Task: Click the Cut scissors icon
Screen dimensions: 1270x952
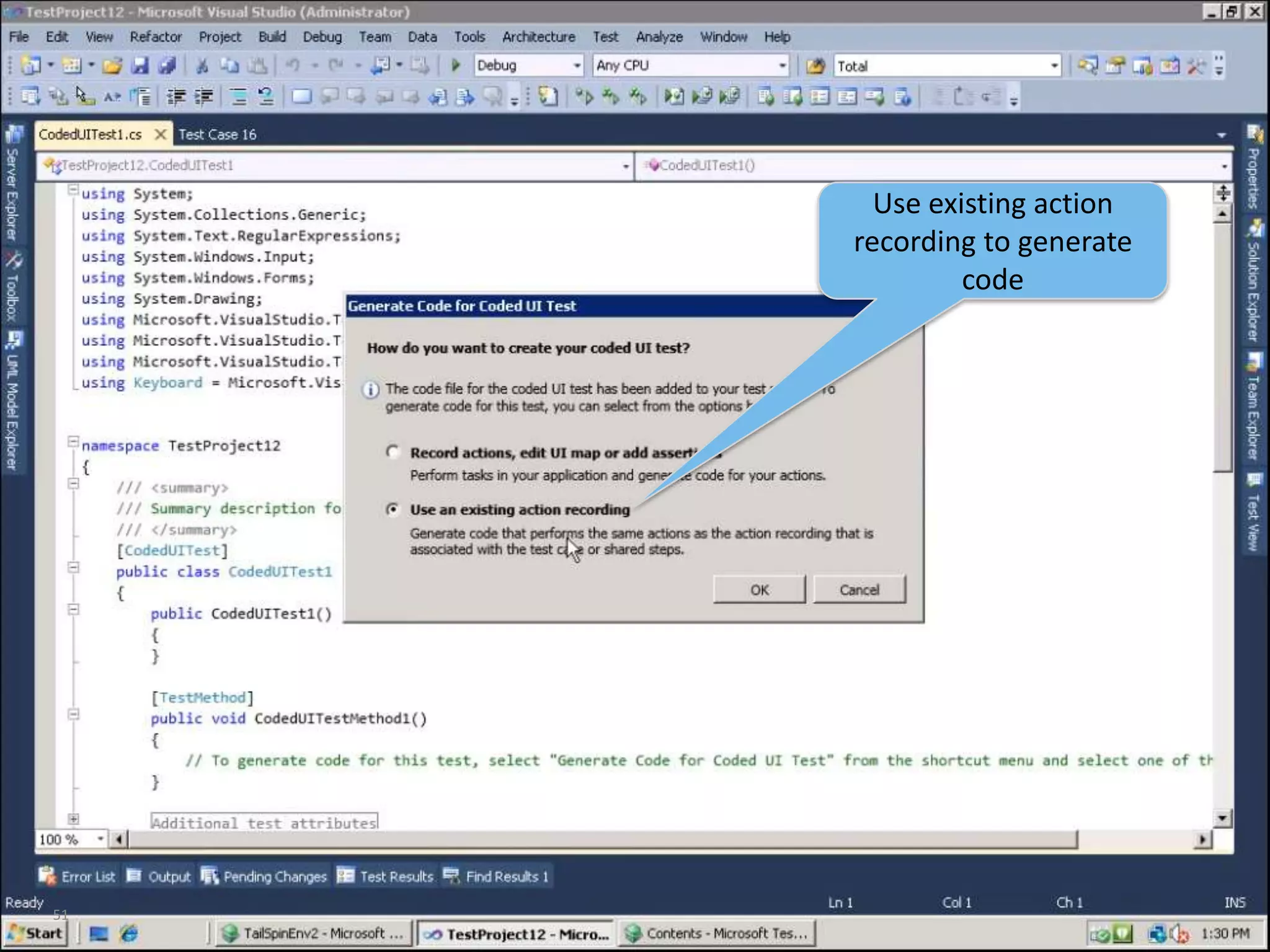Action: 202,65
